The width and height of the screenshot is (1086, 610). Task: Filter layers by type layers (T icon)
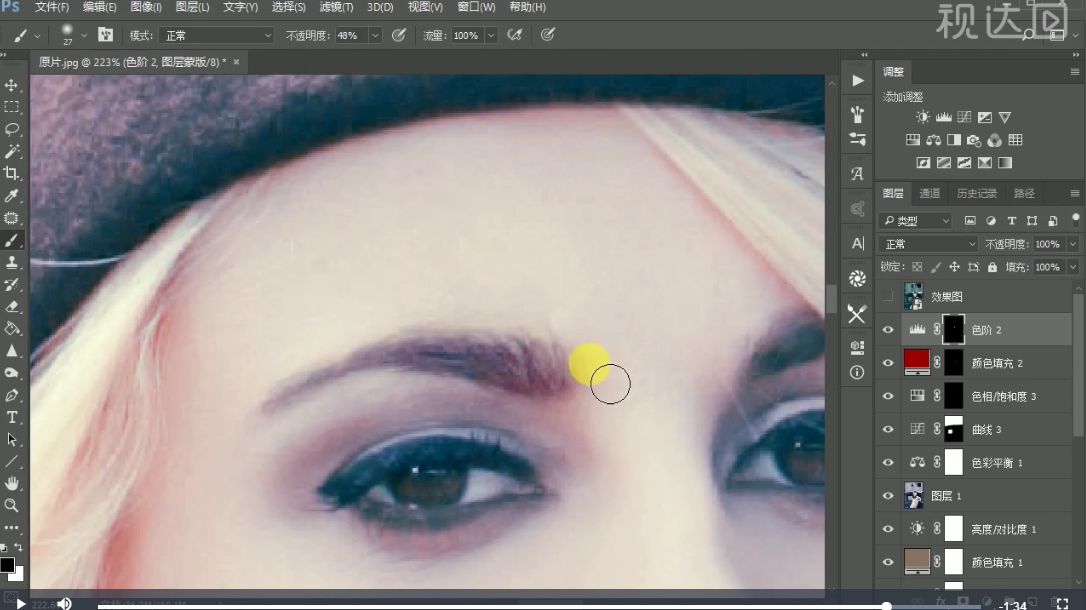click(1012, 221)
